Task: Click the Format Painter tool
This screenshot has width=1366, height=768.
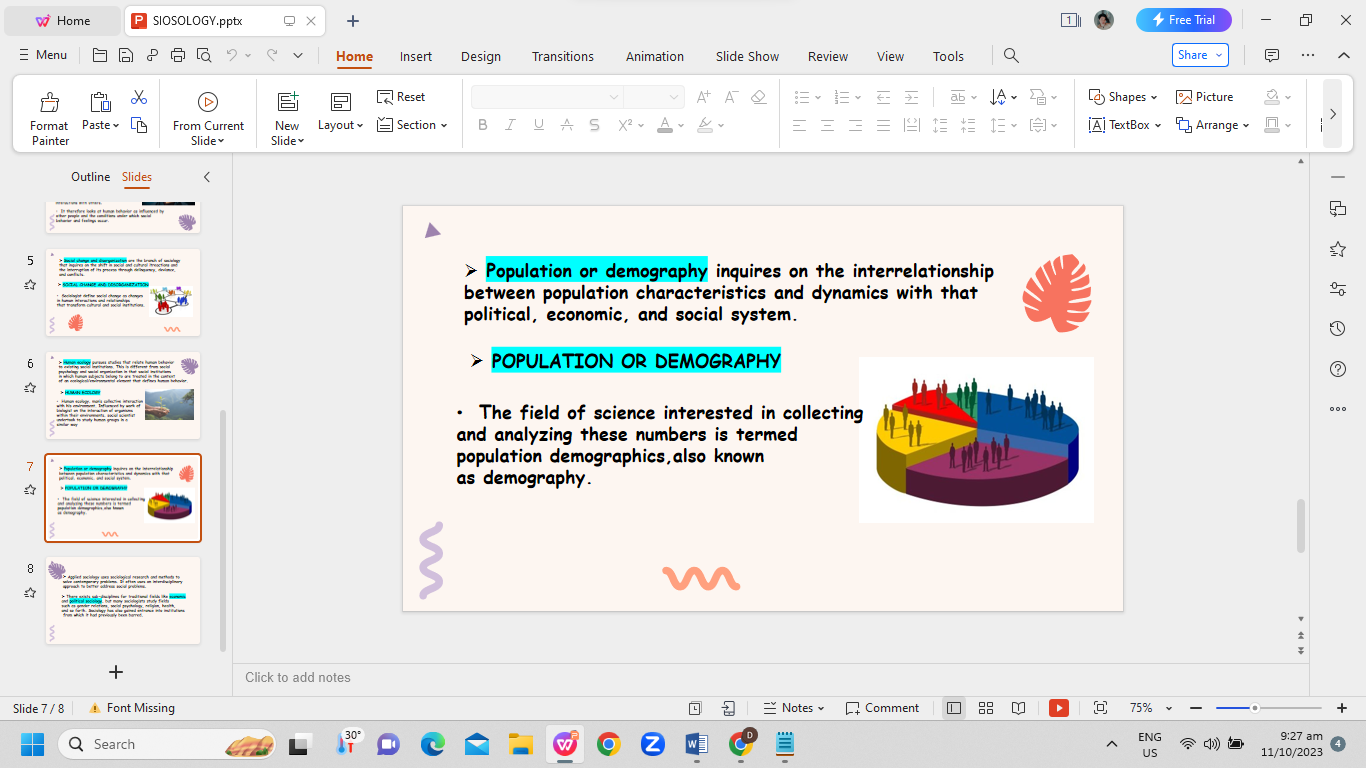Action: click(49, 117)
